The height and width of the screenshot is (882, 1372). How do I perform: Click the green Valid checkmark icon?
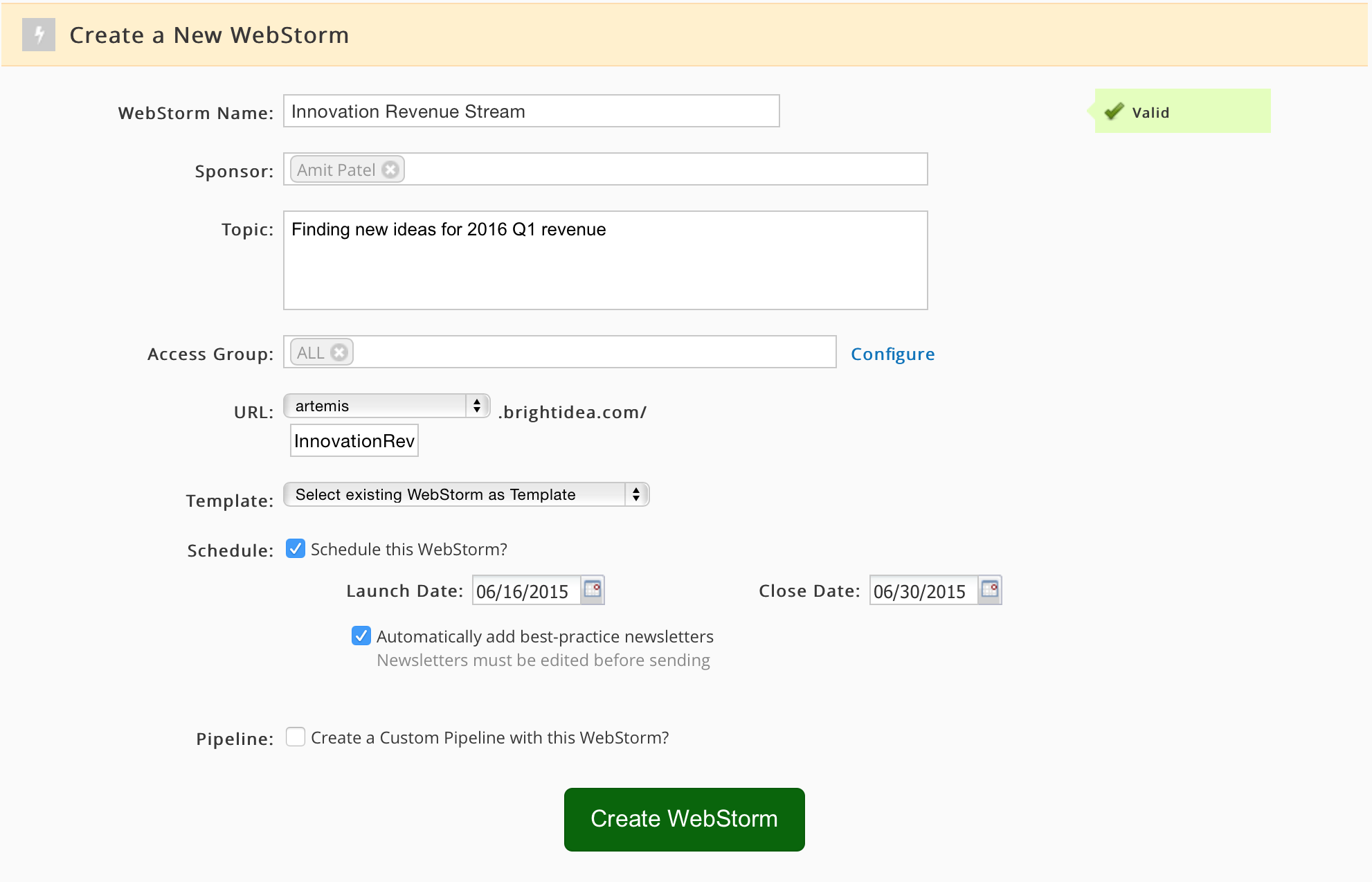(1114, 111)
